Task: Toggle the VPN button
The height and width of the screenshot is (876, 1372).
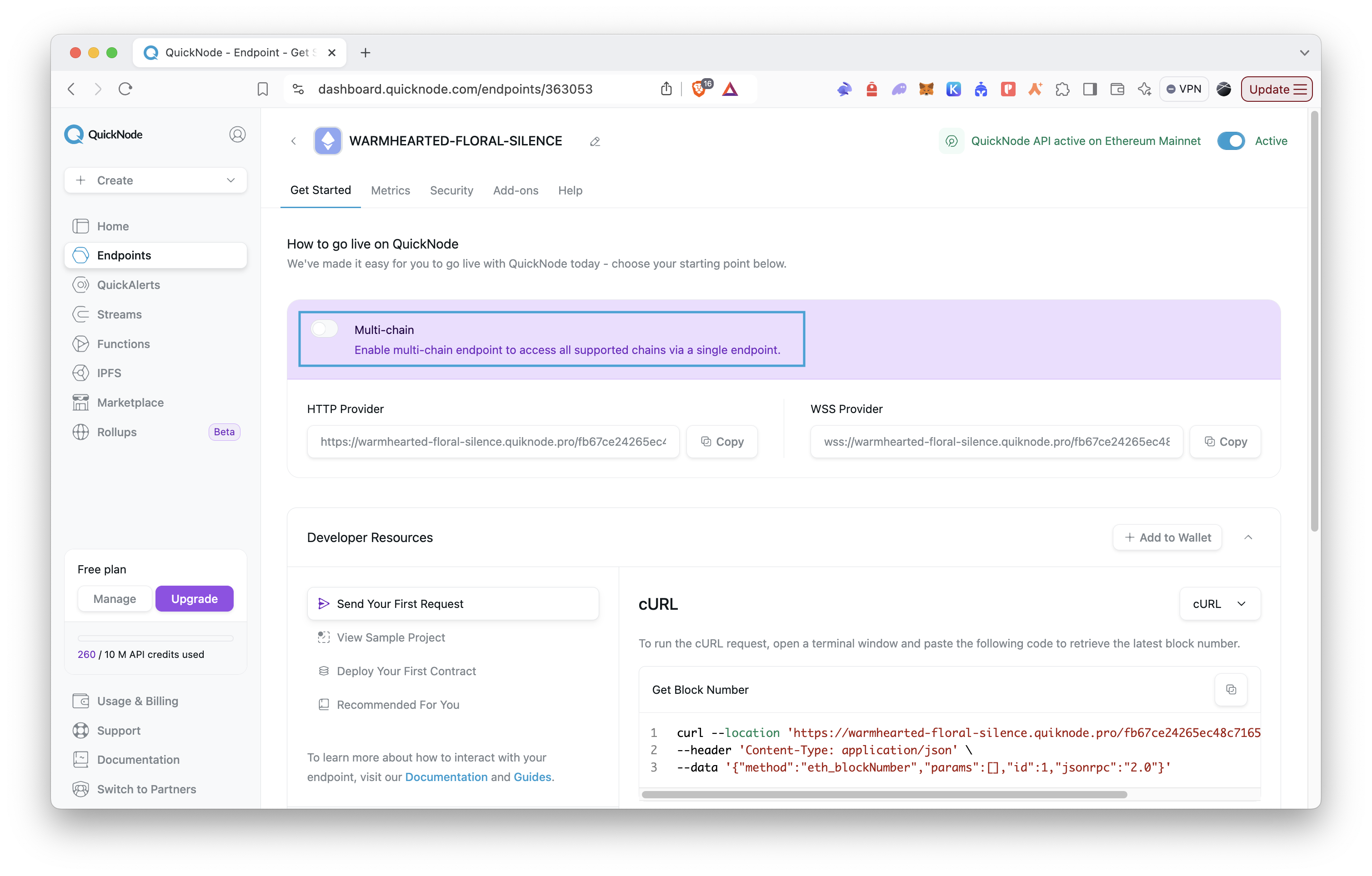Action: coord(1183,89)
